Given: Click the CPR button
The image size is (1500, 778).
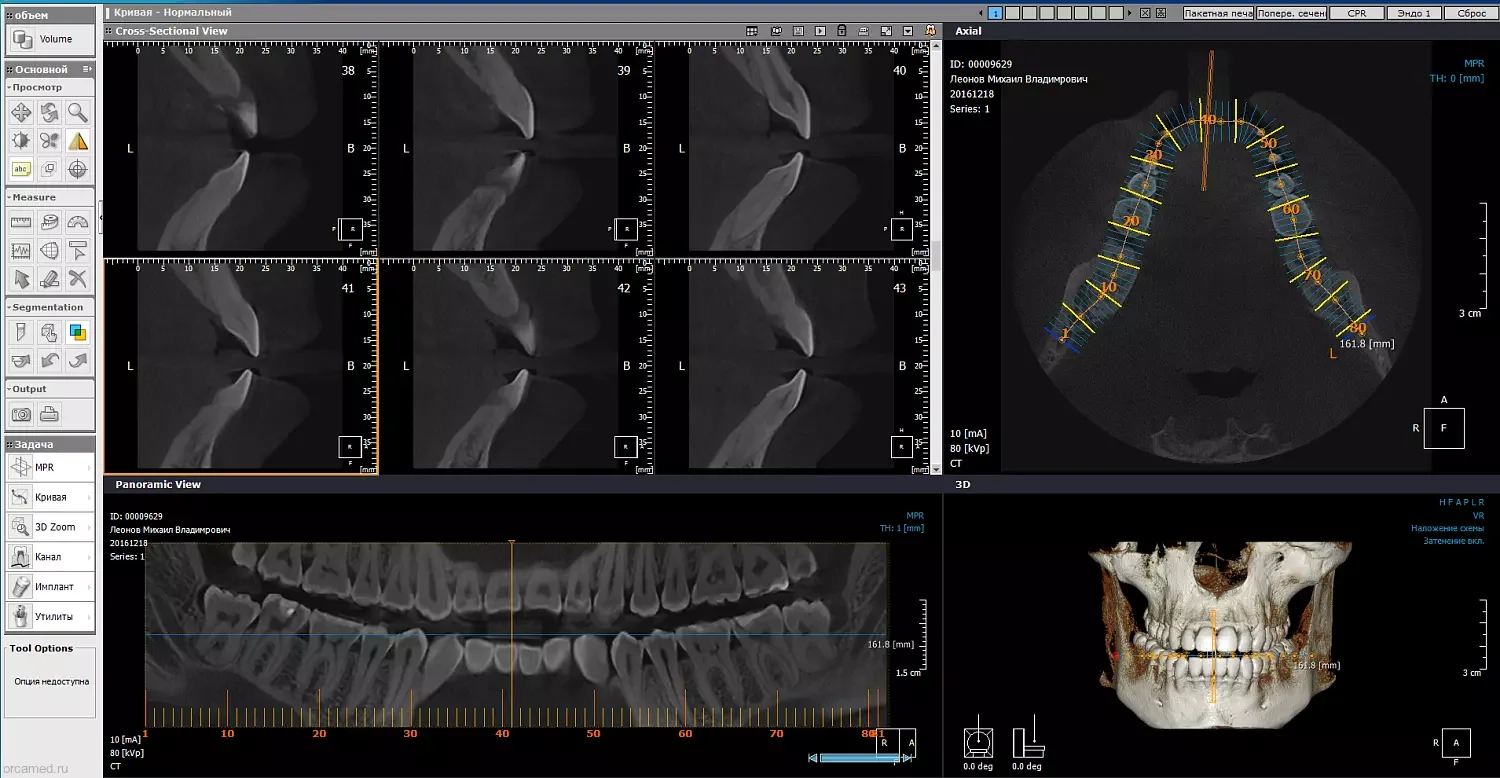Looking at the screenshot, I should (x=1357, y=13).
